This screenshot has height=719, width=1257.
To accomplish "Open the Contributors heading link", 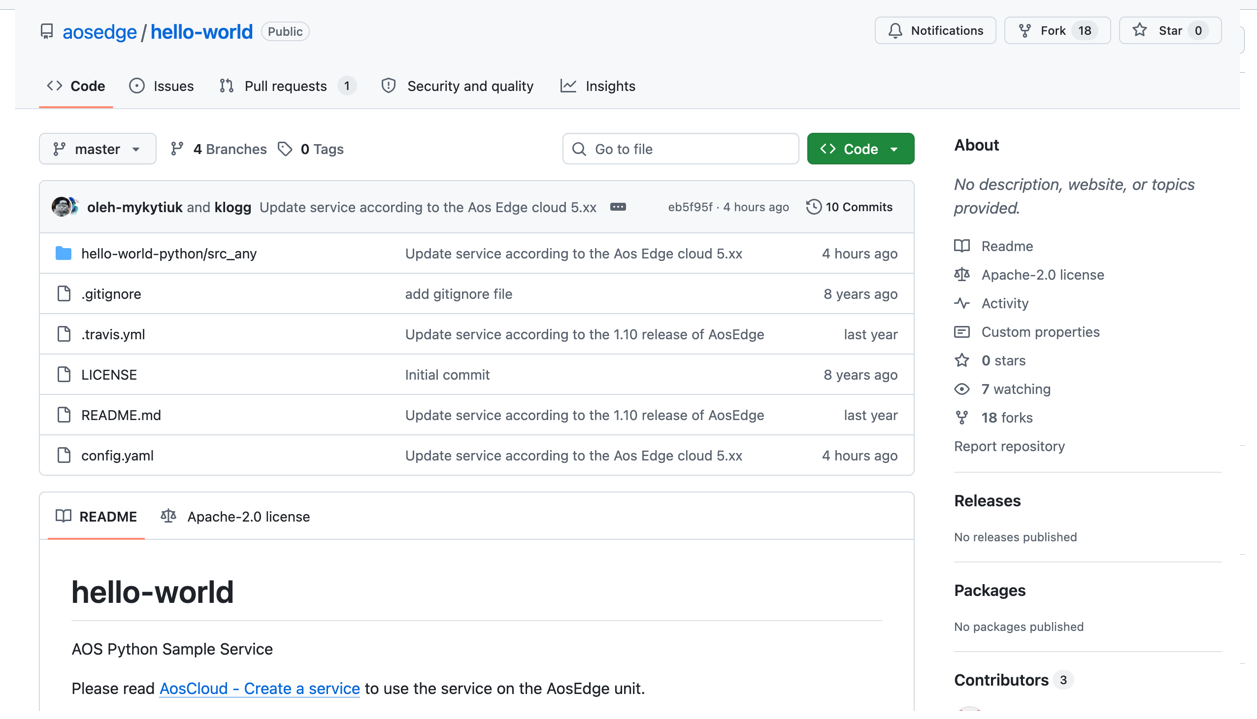I will [x=1012, y=680].
